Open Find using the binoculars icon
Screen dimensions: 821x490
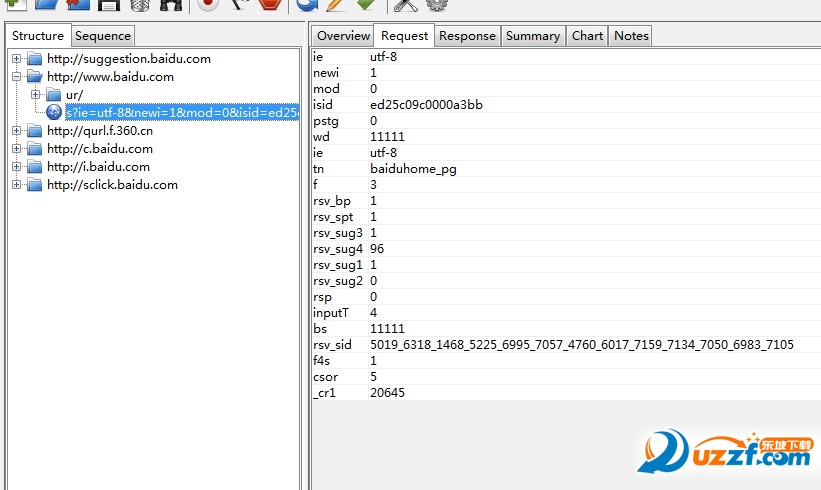[171, 4]
